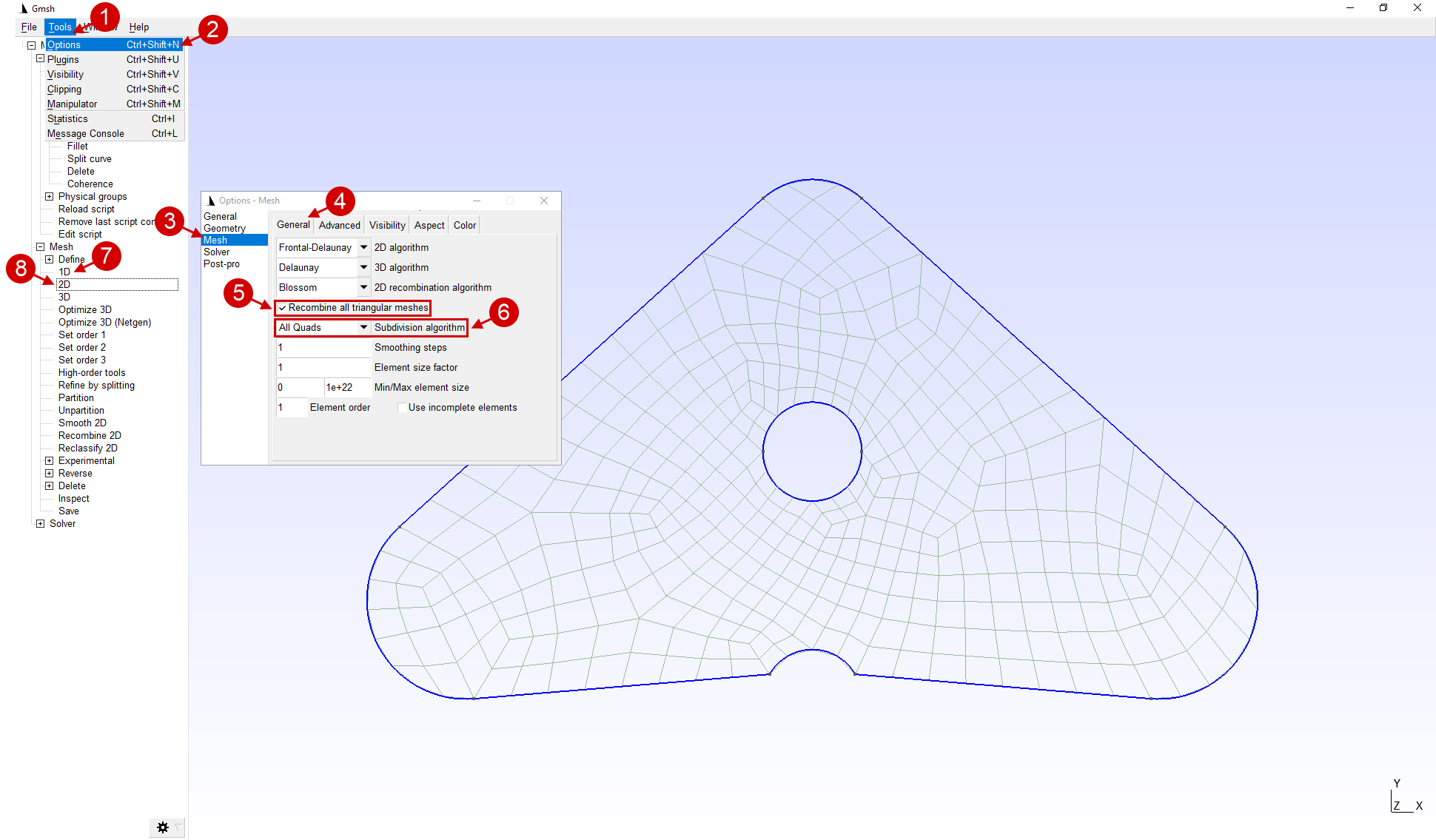
Task: Collapse the Mesh tree node
Action: point(41,247)
